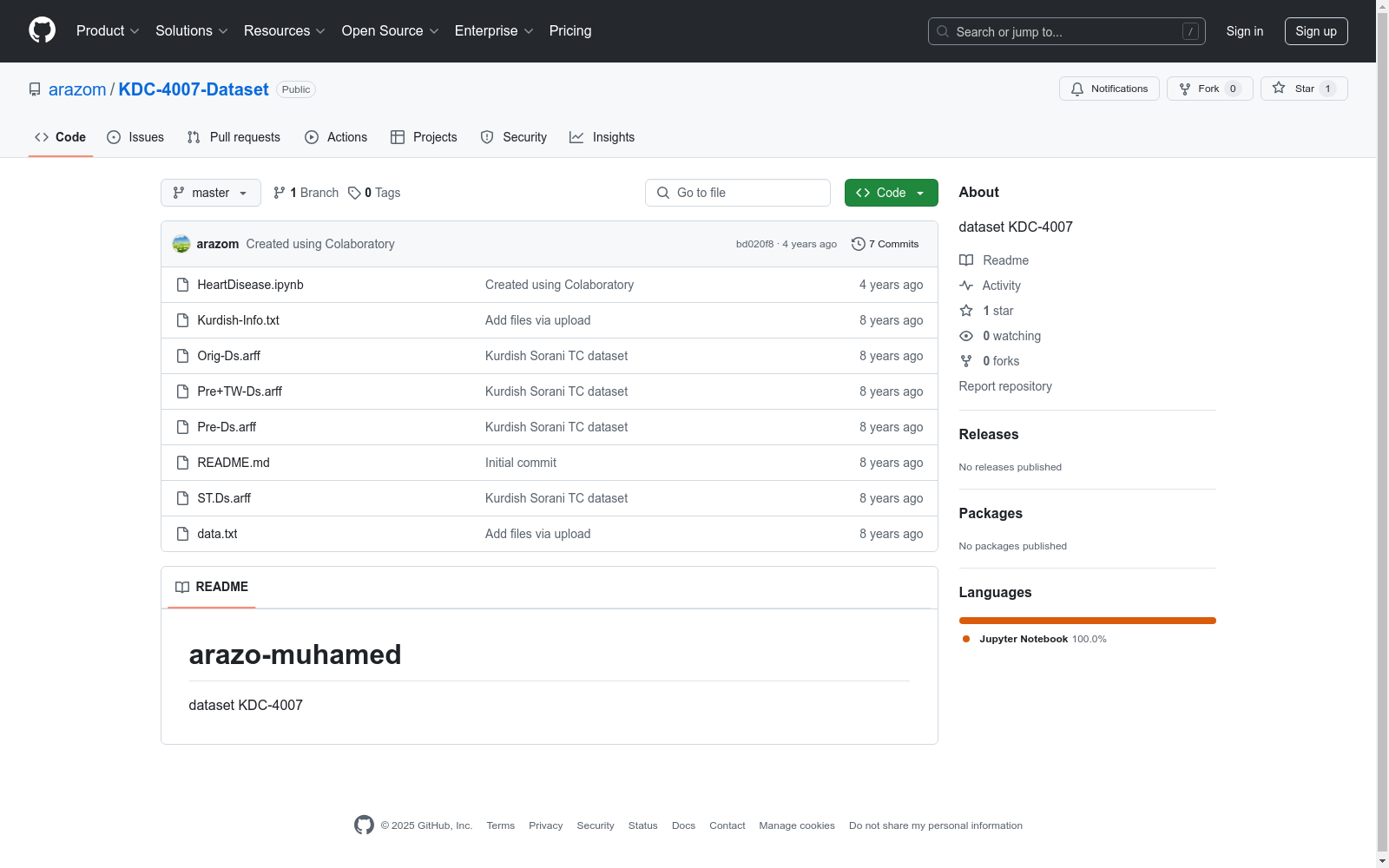Open the Terms link in footer
Viewport: 1389px width, 868px height.
point(501,825)
